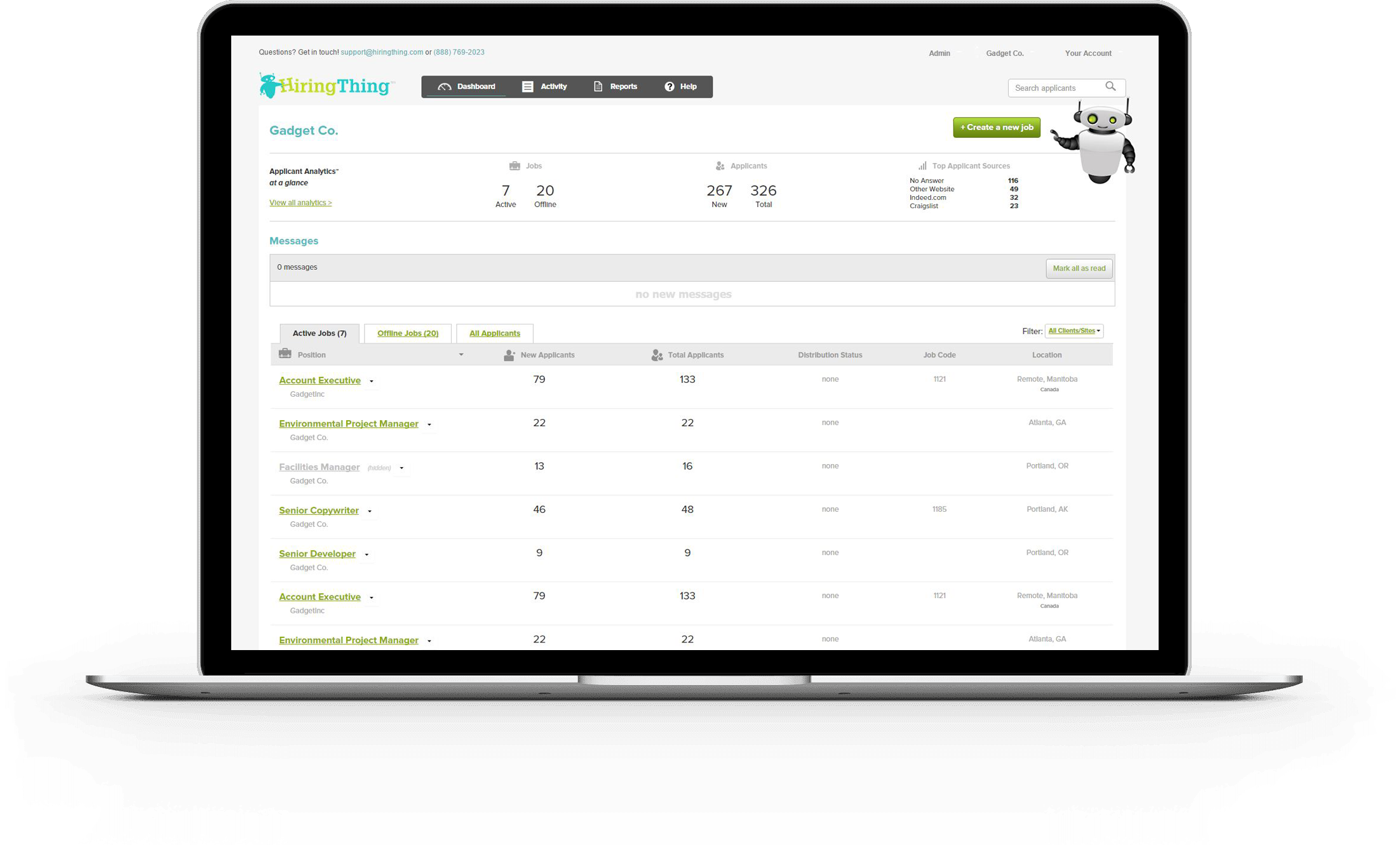Image resolution: width=1400 pixels, height=845 pixels.
Task: Click Distribution Status column header
Action: pos(830,355)
